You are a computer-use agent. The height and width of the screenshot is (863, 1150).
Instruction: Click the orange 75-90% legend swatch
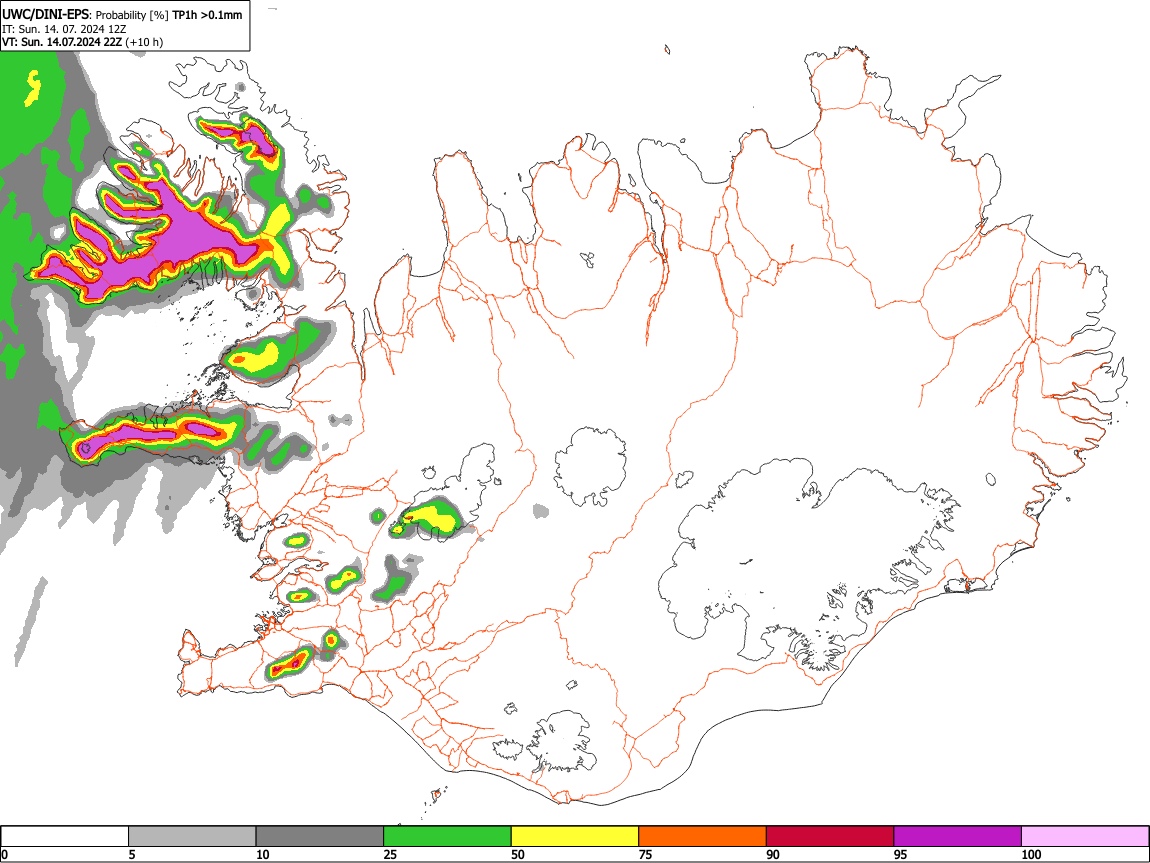pos(703,837)
